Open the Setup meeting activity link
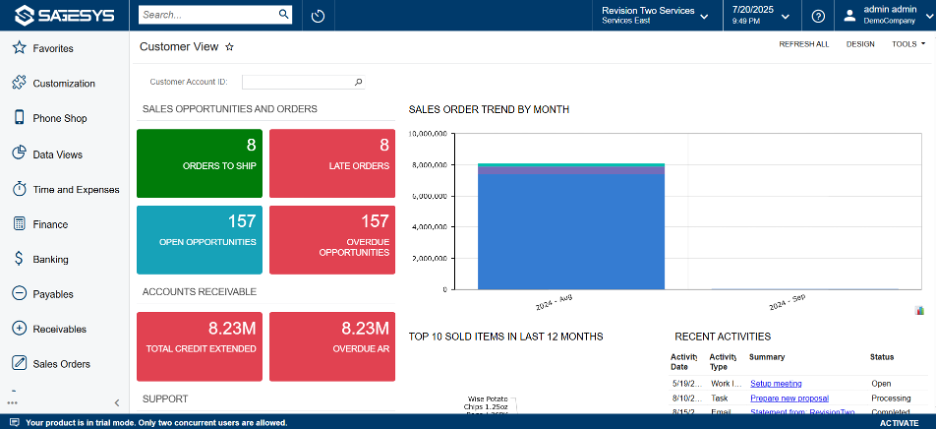 tap(776, 383)
